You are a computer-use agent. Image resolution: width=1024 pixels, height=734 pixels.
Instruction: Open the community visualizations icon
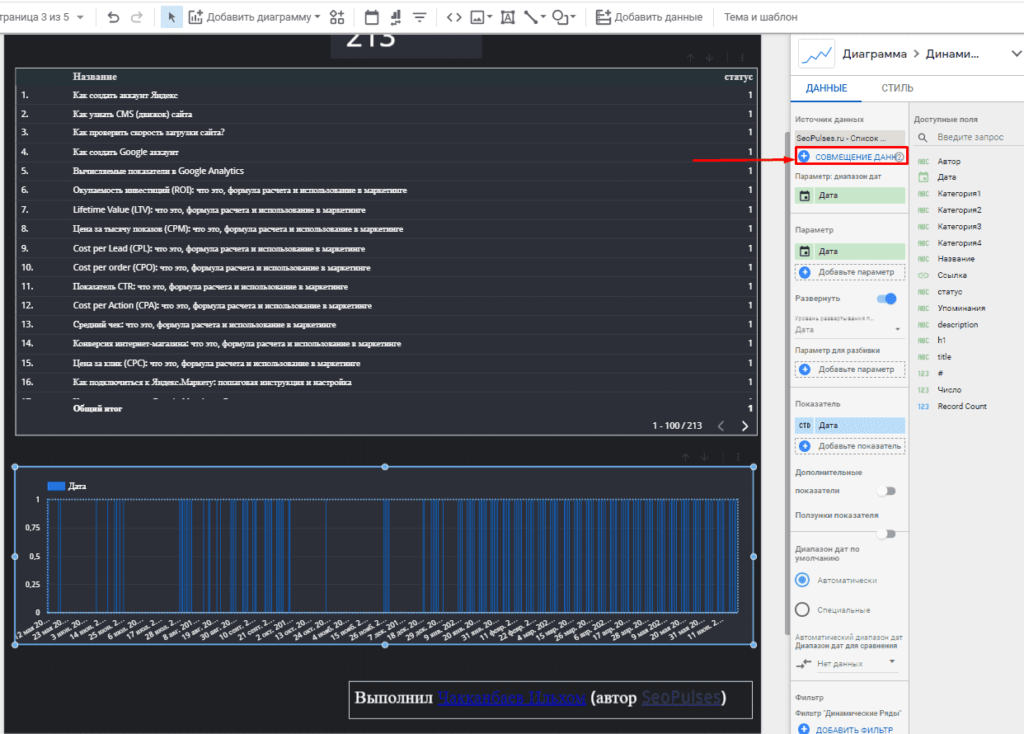point(337,17)
